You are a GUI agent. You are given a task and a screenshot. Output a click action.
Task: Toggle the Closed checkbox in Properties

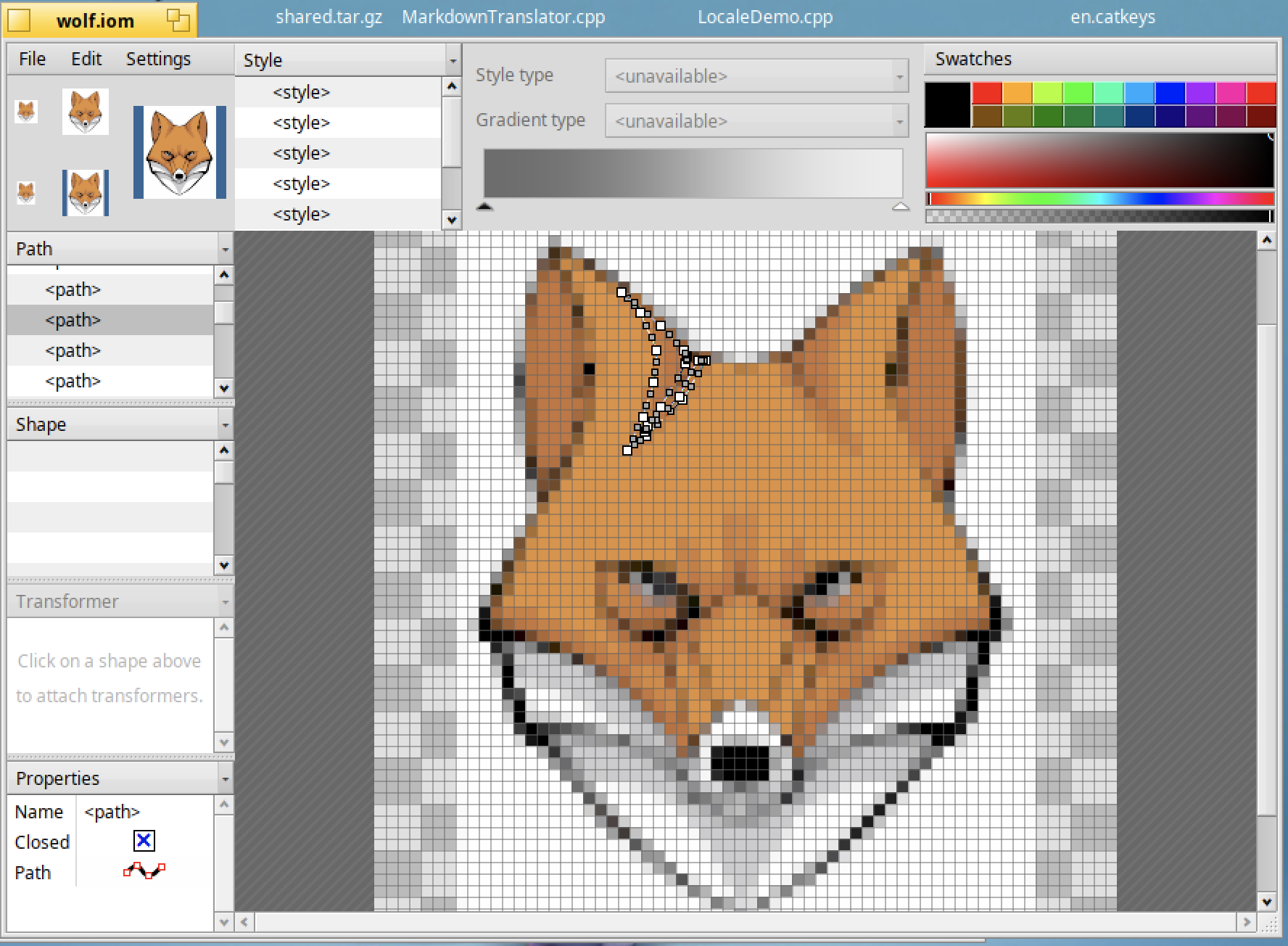[x=144, y=841]
